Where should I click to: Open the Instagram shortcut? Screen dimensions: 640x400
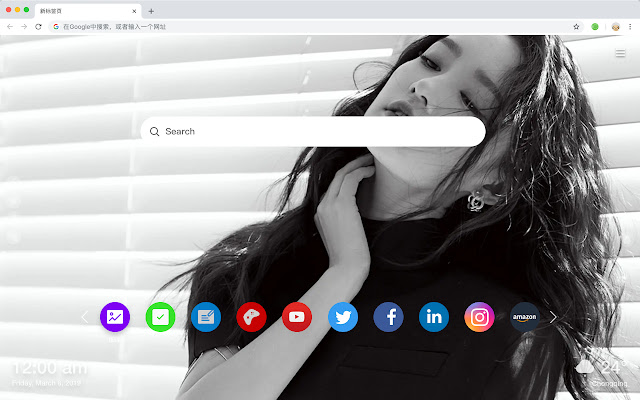(x=479, y=317)
